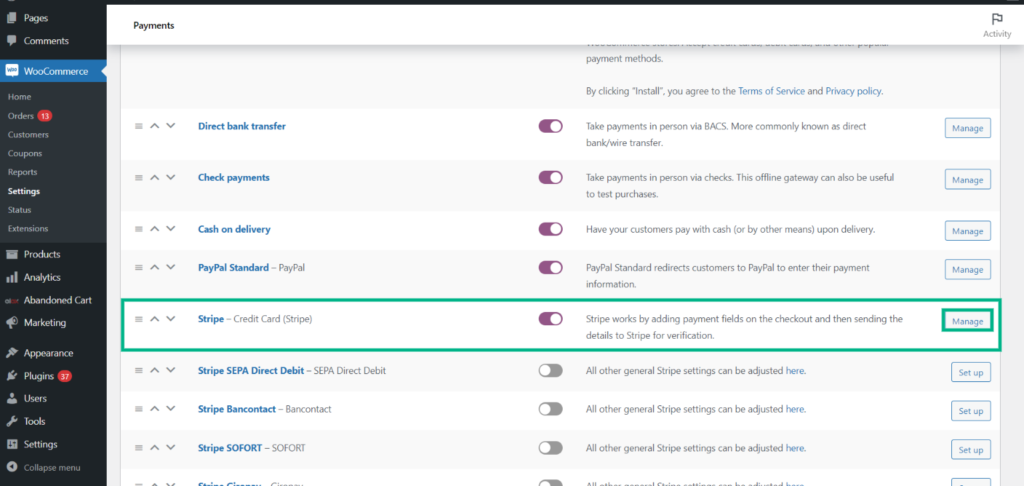Open the Terms of Service link
This screenshot has width=1024, height=486.
[x=771, y=91]
